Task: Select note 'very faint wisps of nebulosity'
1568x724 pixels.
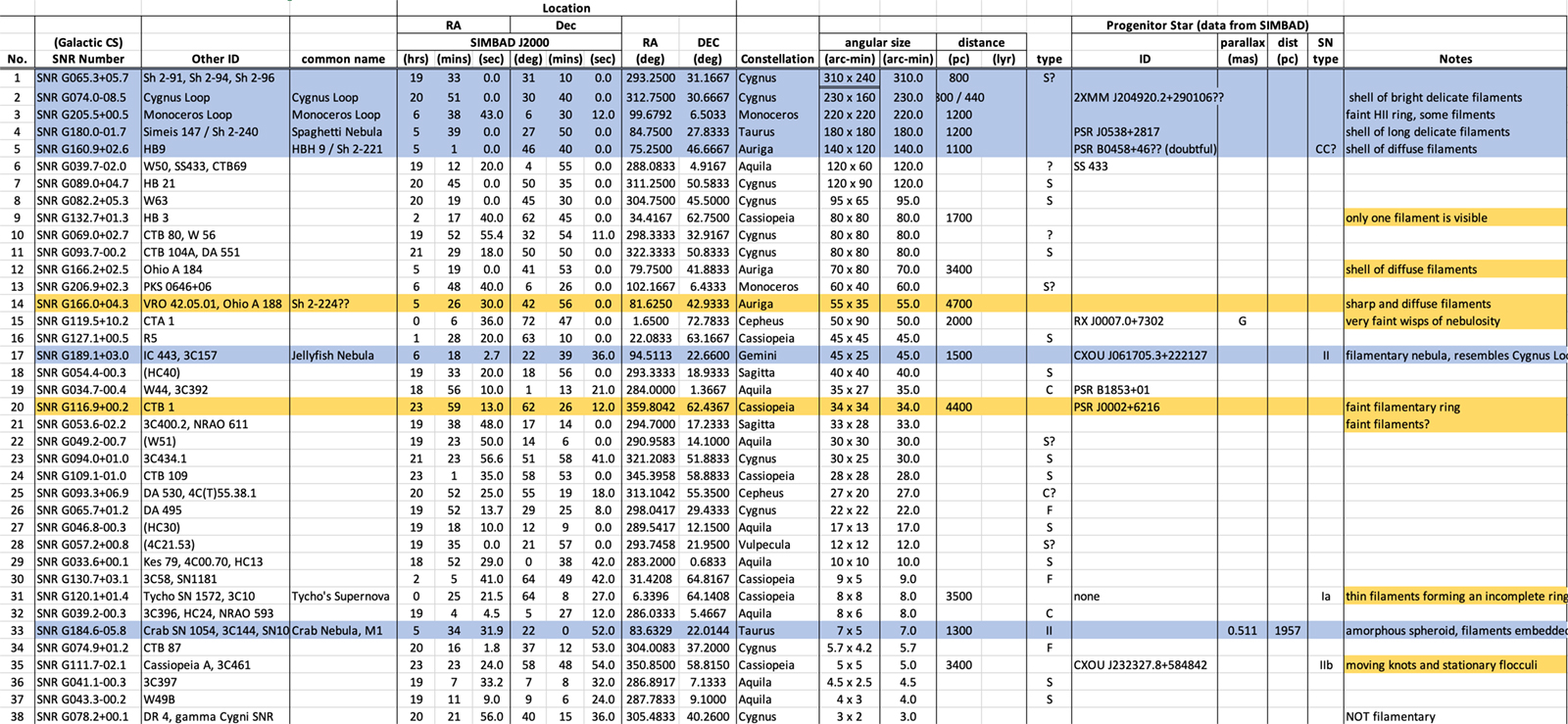Action: click(1455, 320)
